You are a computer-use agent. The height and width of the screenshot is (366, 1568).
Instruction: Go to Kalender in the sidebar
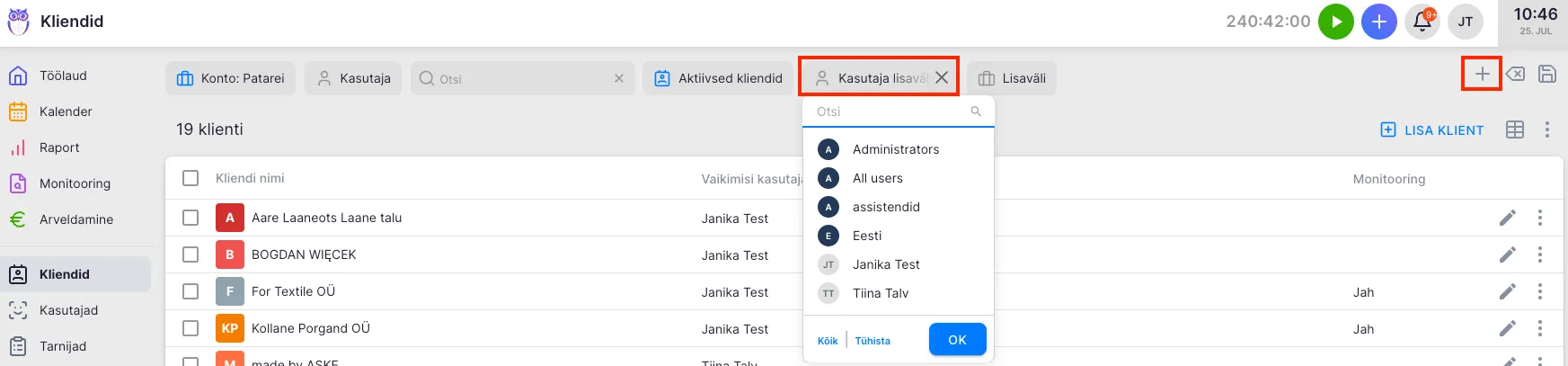click(x=66, y=112)
